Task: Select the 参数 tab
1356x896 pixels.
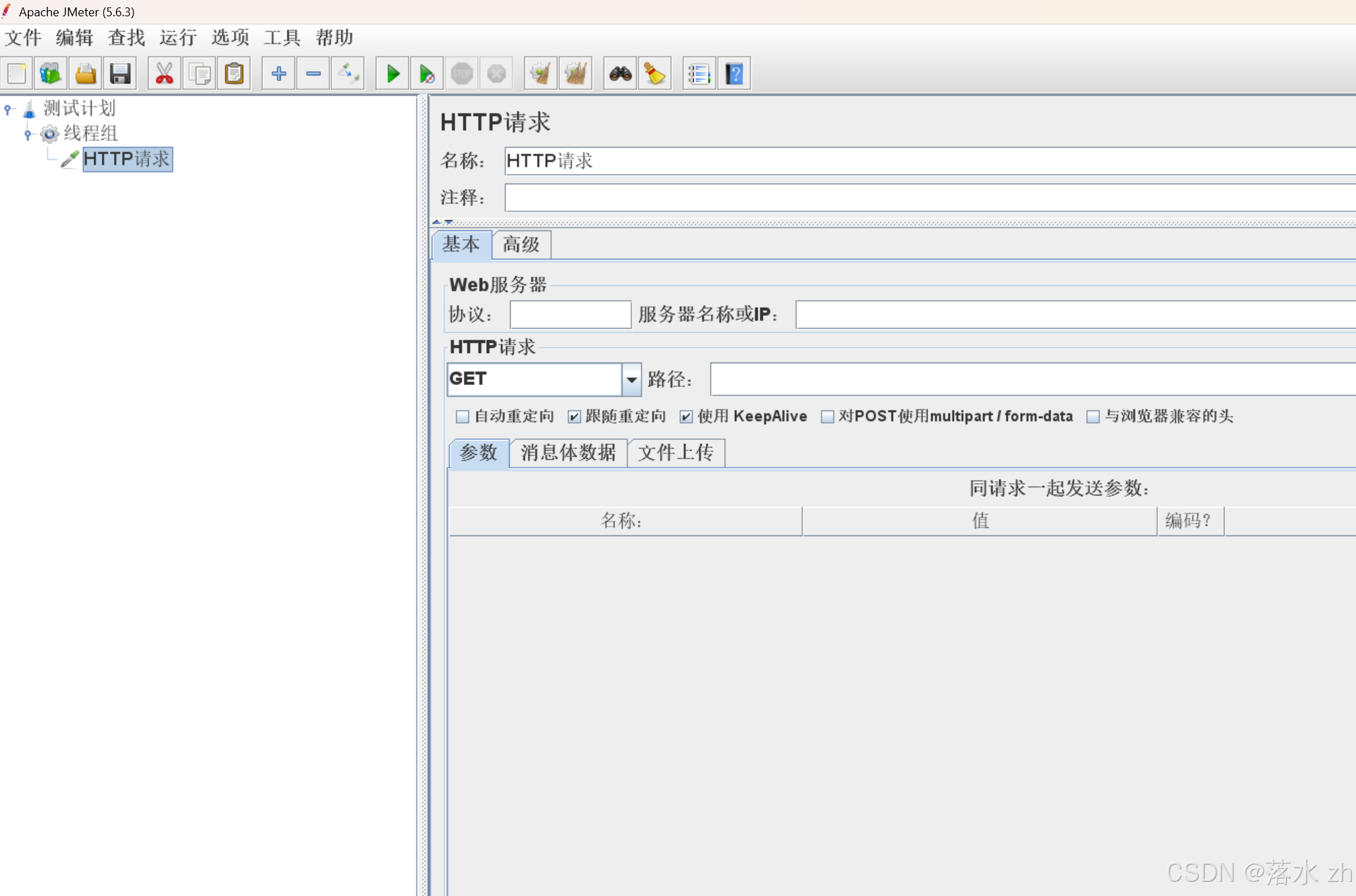Action: tap(479, 453)
